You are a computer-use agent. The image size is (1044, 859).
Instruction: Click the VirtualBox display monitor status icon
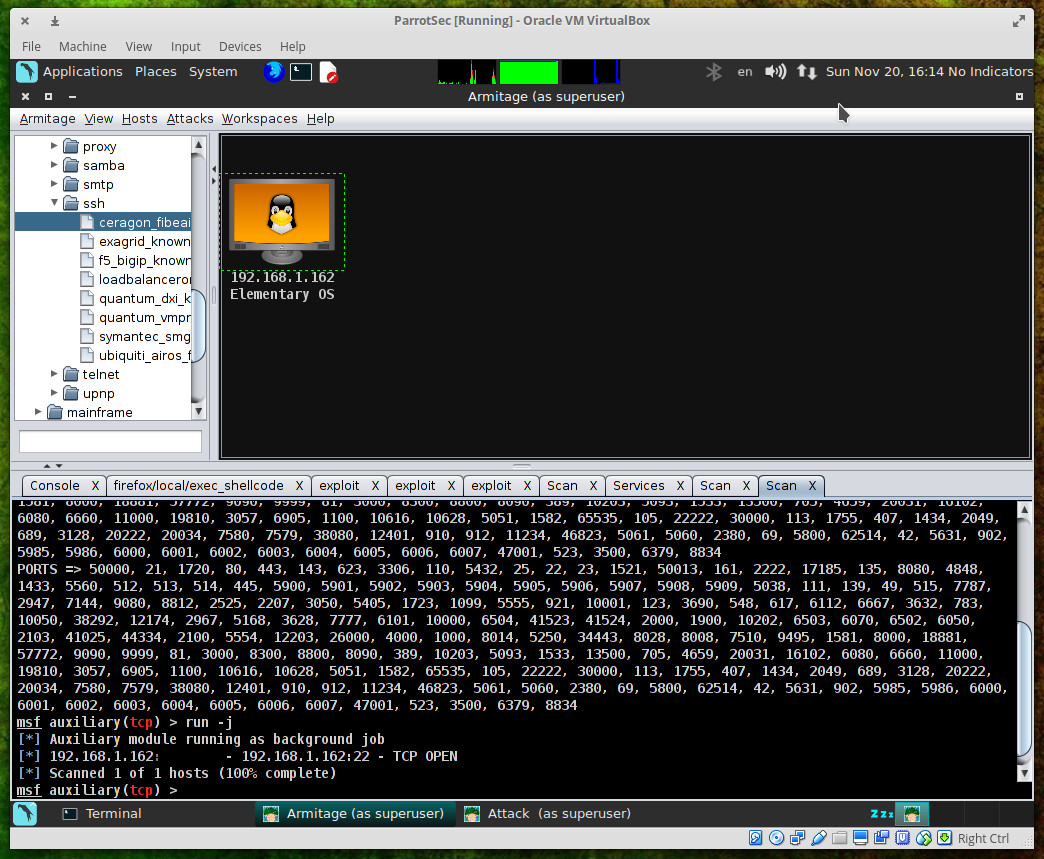click(x=860, y=838)
